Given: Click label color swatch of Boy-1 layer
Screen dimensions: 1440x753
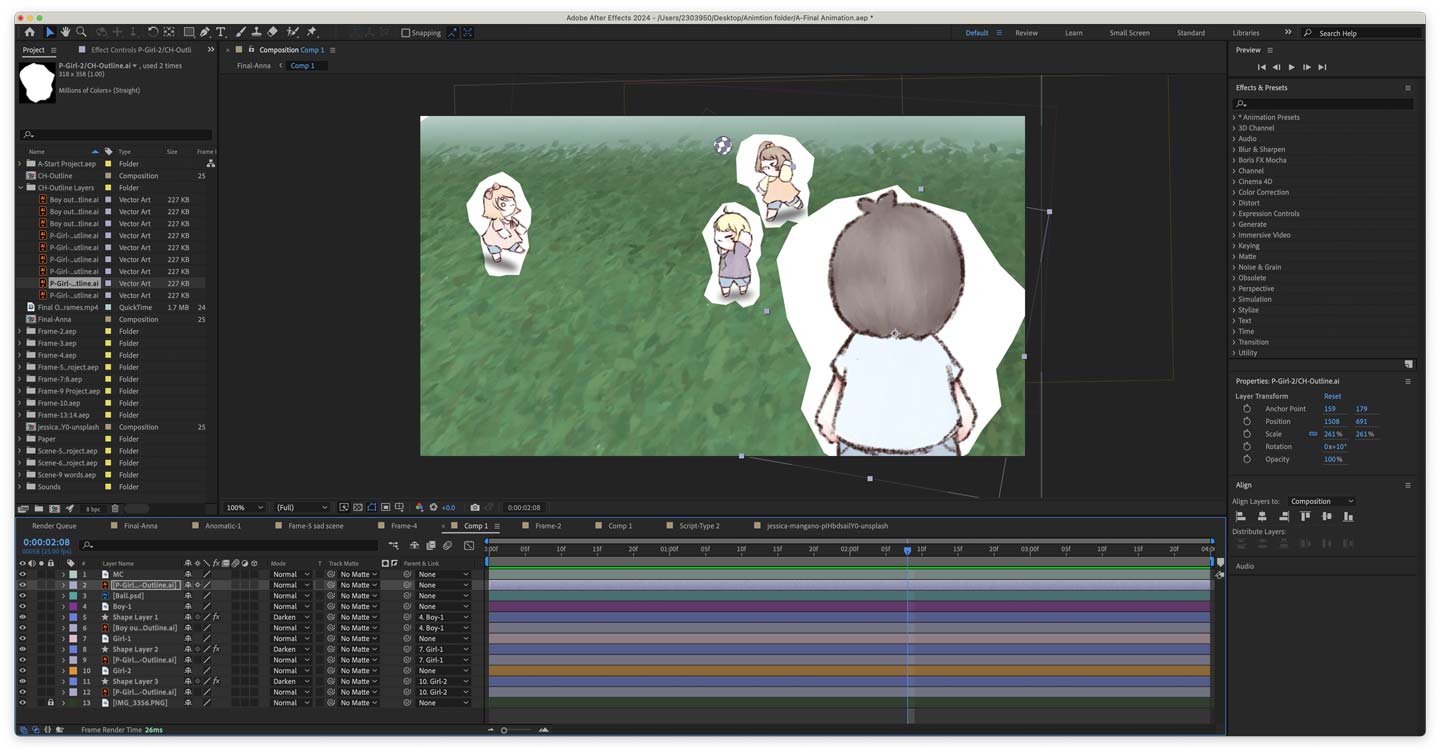Looking at the screenshot, I should 72,606.
